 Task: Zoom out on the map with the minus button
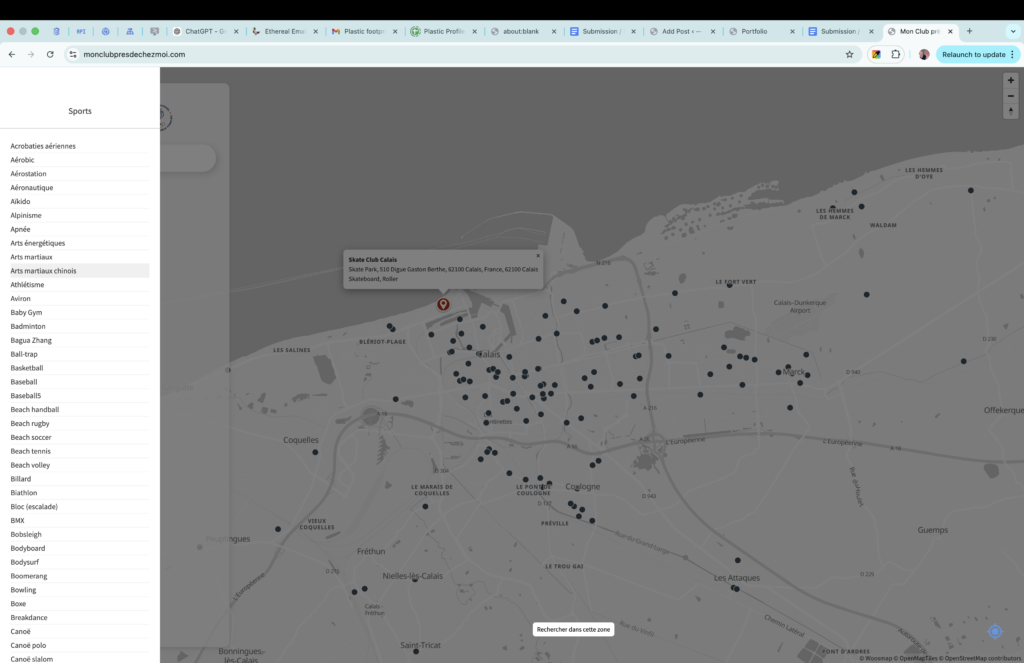pos(1010,95)
